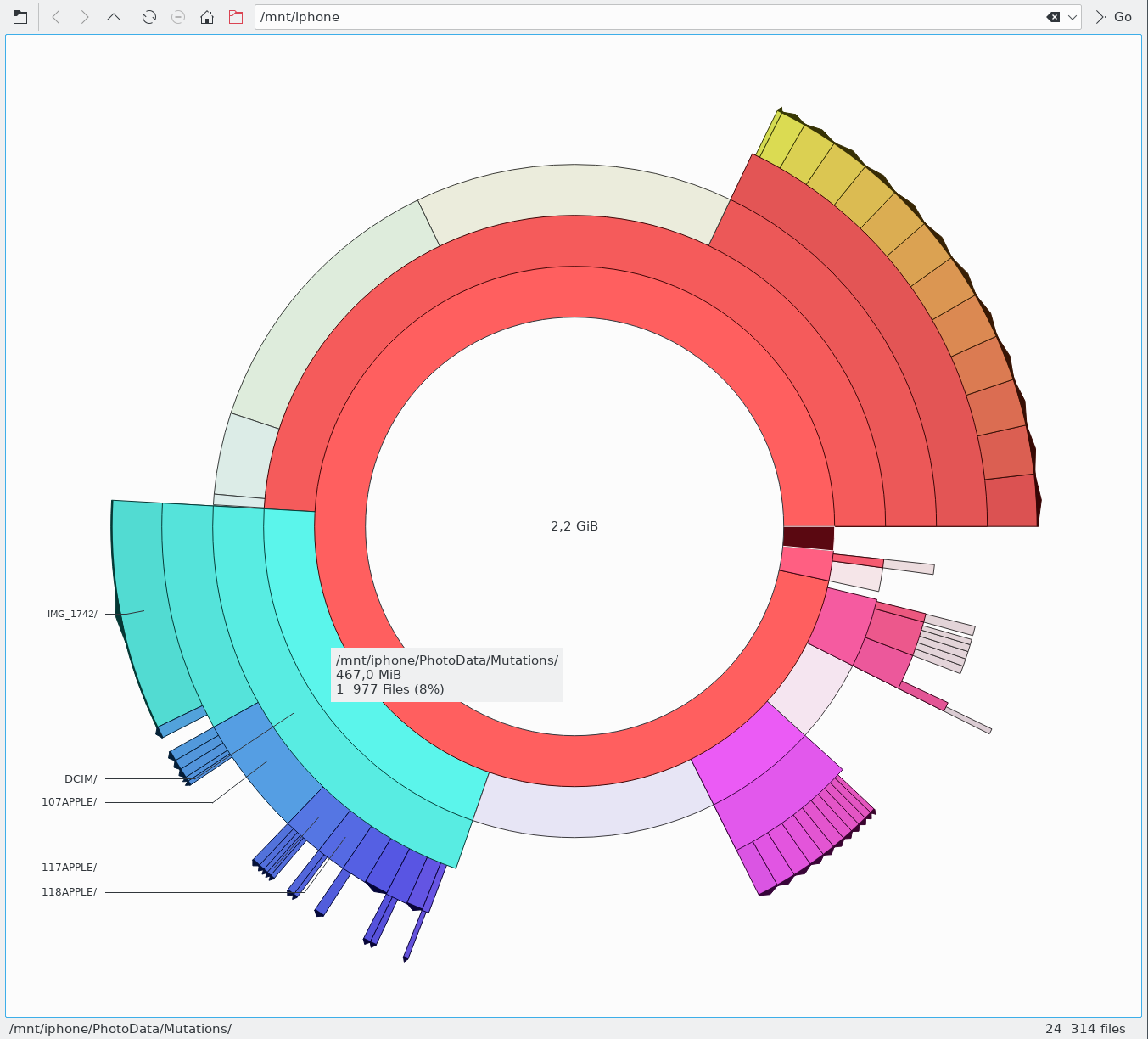This screenshot has width=1148, height=1039.
Task: Open the center 2,2 GiB circle
Action: (574, 526)
